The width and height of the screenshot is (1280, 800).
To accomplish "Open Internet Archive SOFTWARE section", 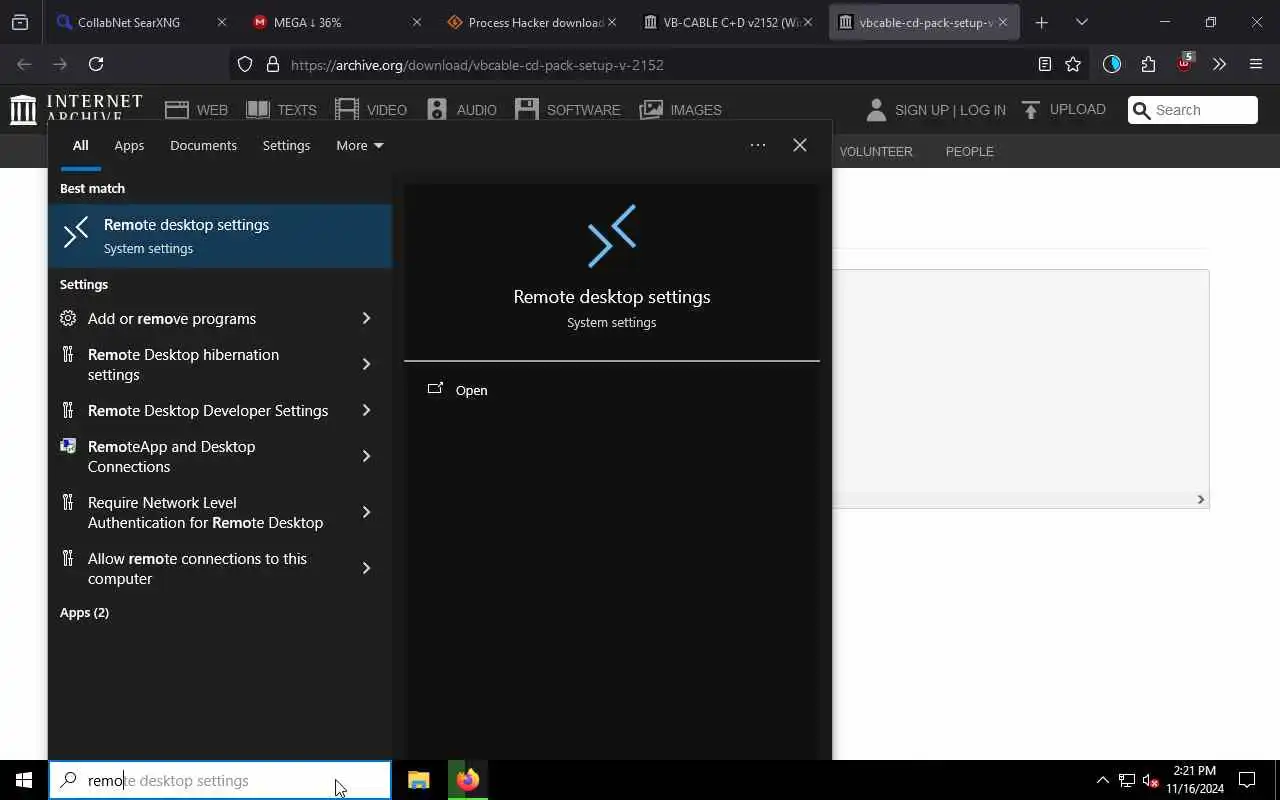I will [568, 110].
